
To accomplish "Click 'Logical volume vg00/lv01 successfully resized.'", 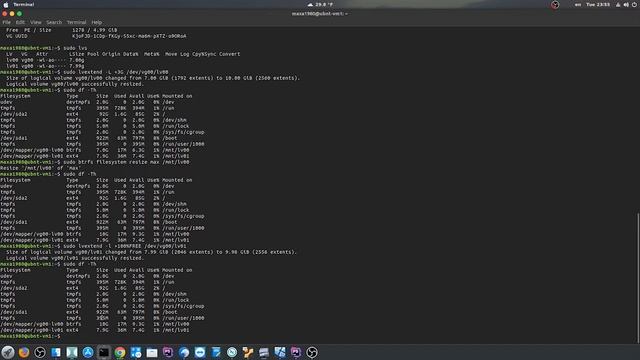I will (x=75, y=258).
